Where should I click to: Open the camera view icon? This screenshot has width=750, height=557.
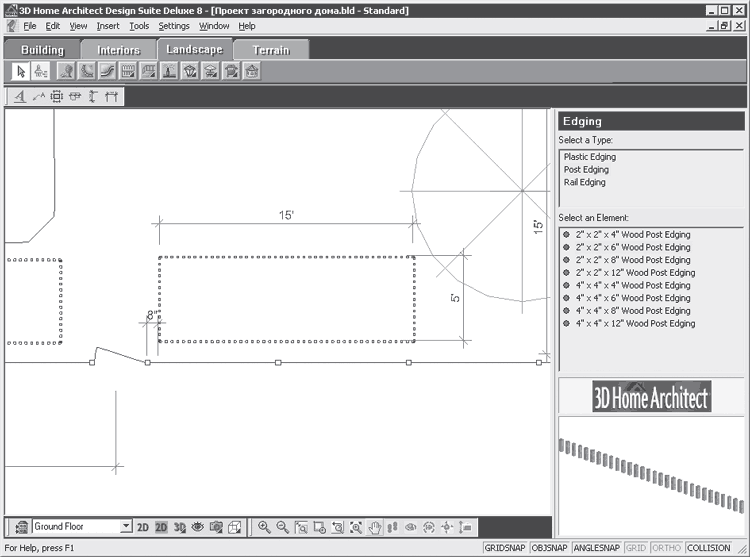pyautogui.click(x=216, y=527)
